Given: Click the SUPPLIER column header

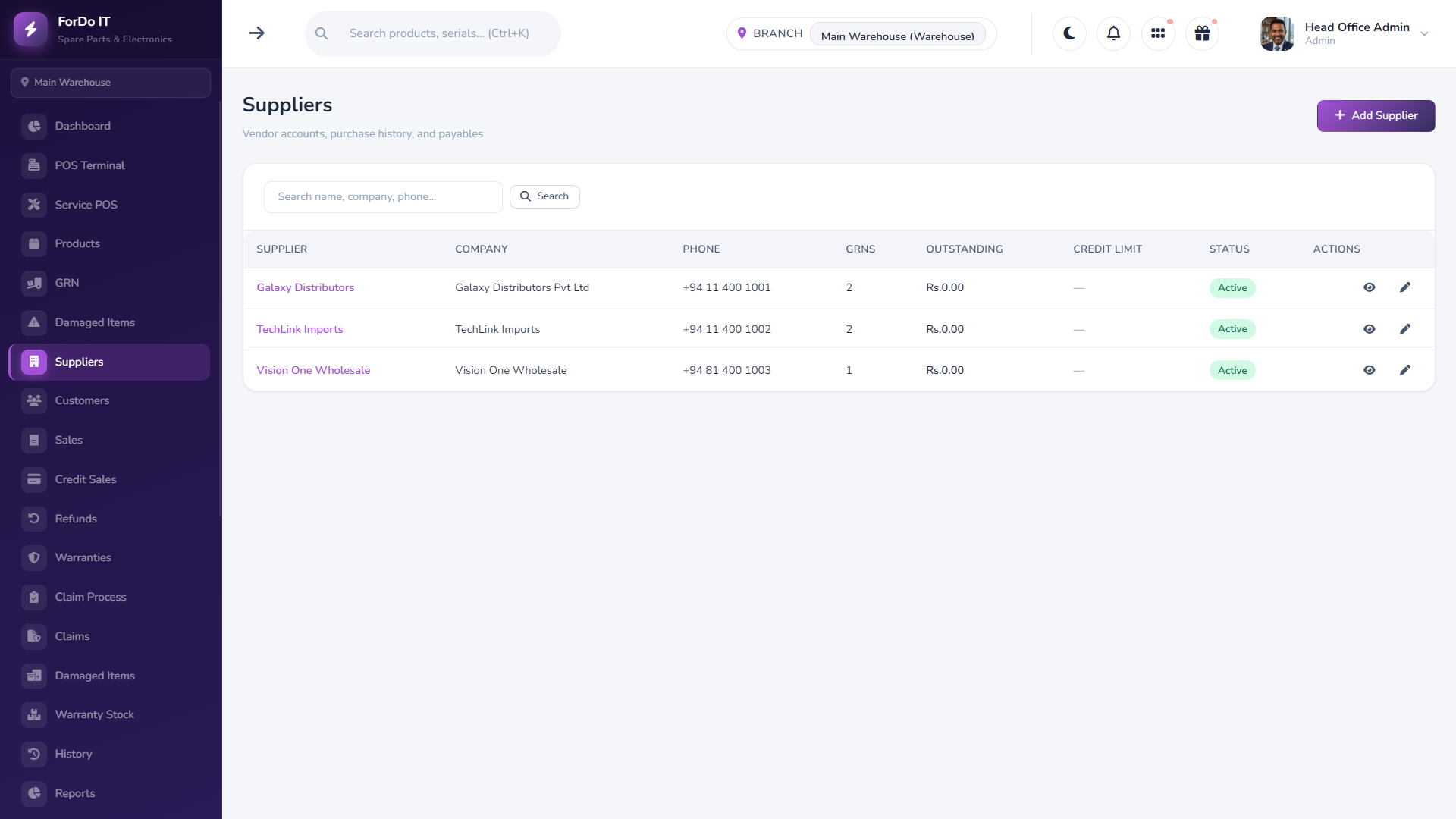Looking at the screenshot, I should 281,249.
